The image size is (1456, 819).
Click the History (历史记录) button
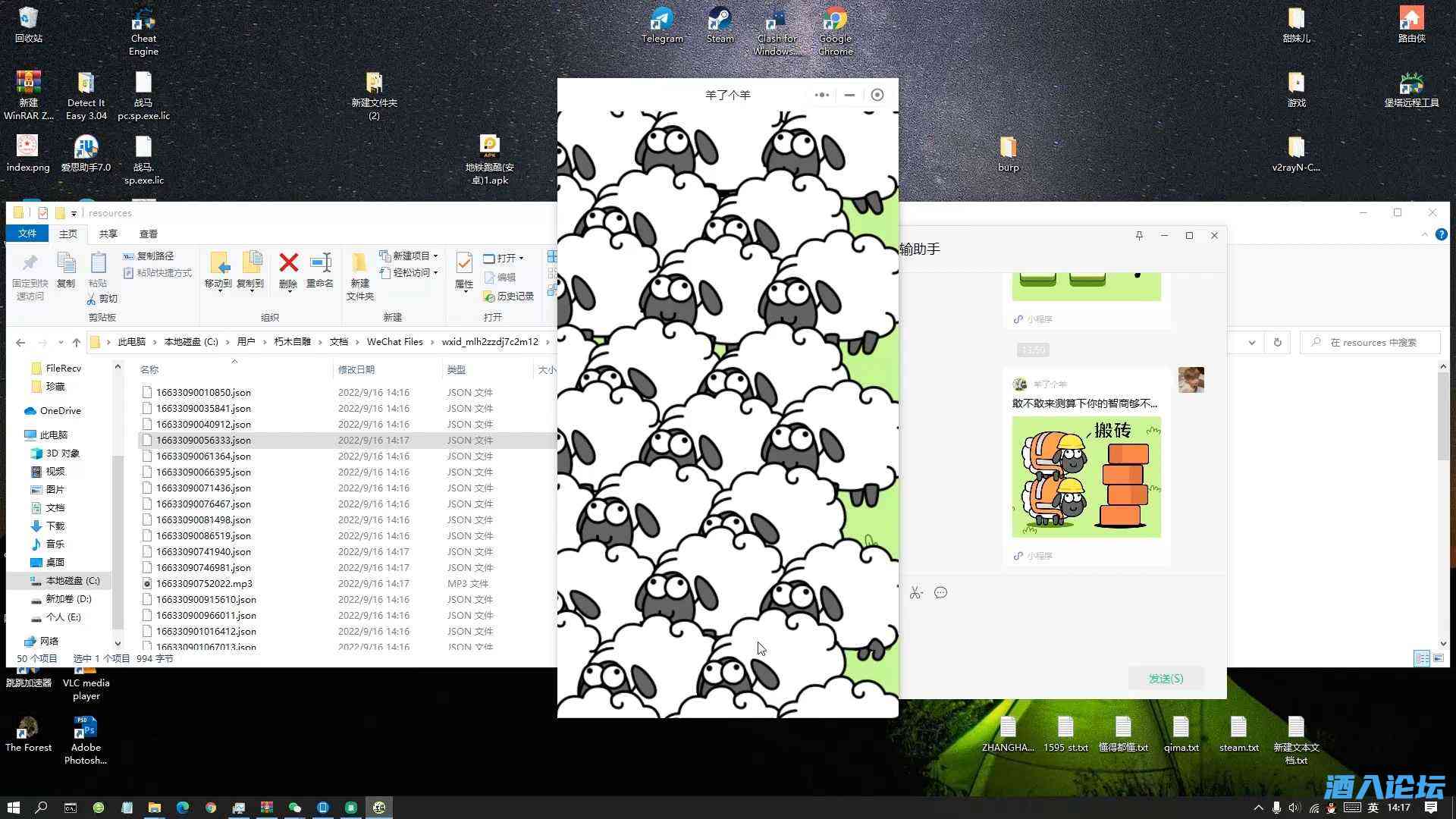[x=509, y=297]
